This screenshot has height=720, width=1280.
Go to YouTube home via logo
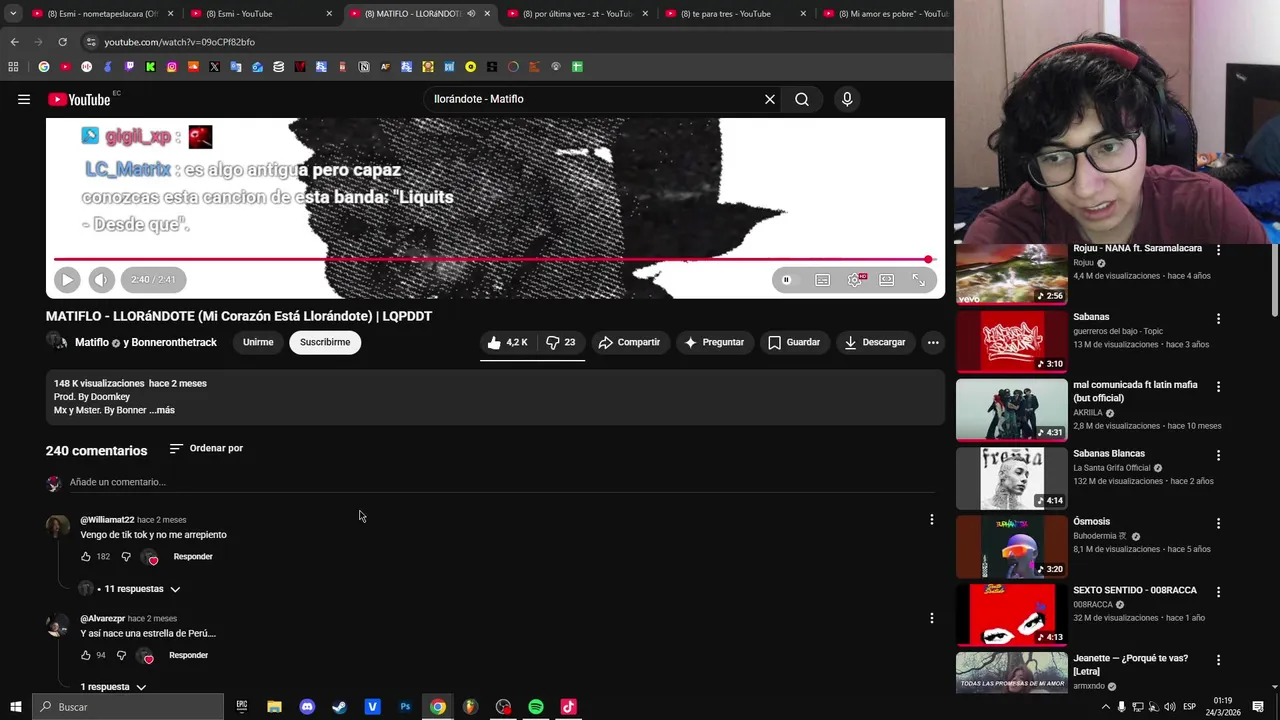pos(79,99)
